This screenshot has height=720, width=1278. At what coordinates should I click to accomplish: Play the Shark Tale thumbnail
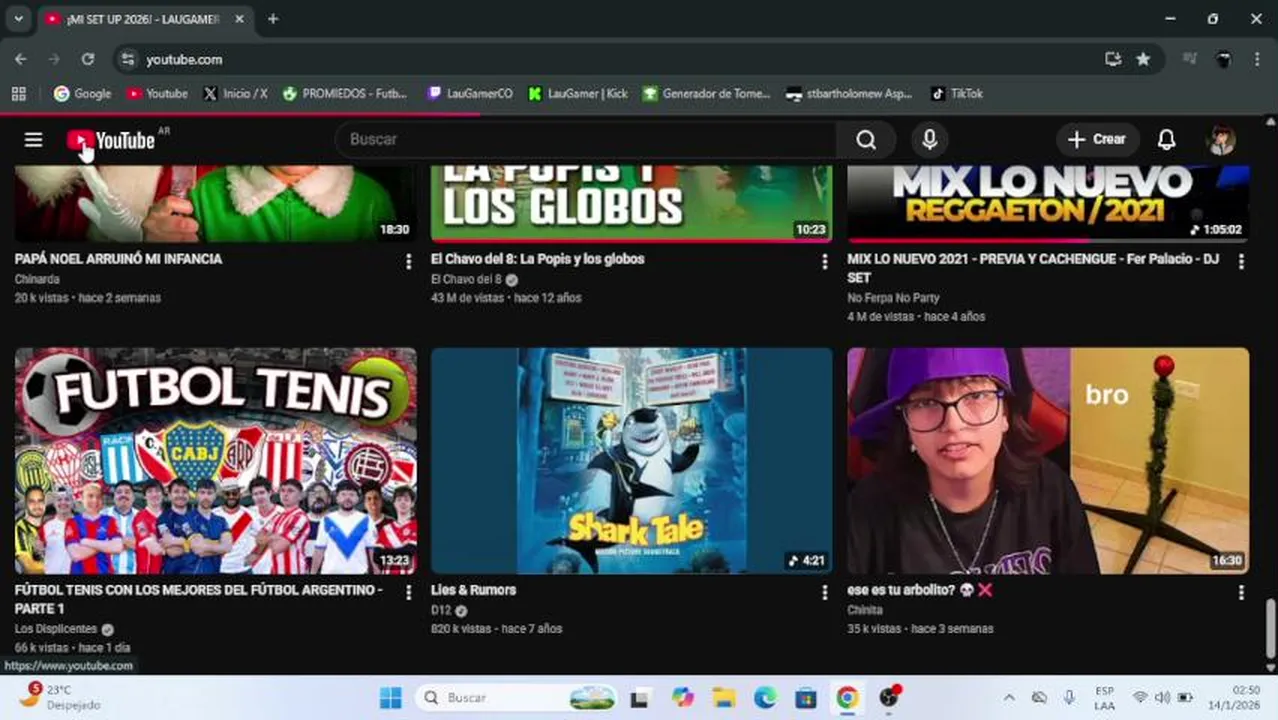coord(632,461)
